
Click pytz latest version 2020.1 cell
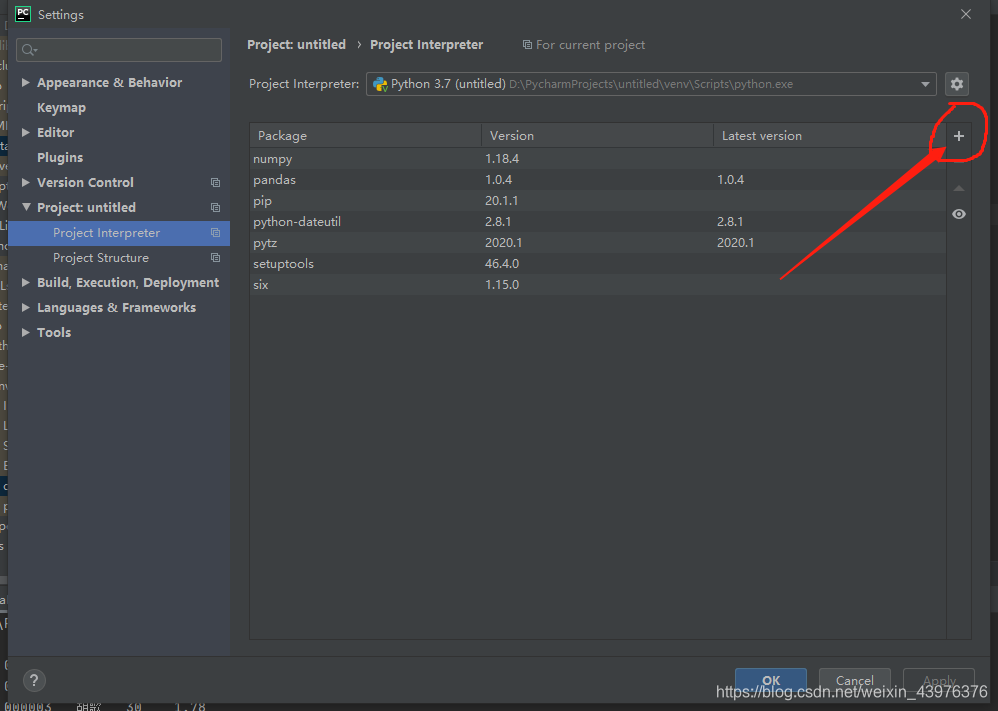[x=735, y=243]
